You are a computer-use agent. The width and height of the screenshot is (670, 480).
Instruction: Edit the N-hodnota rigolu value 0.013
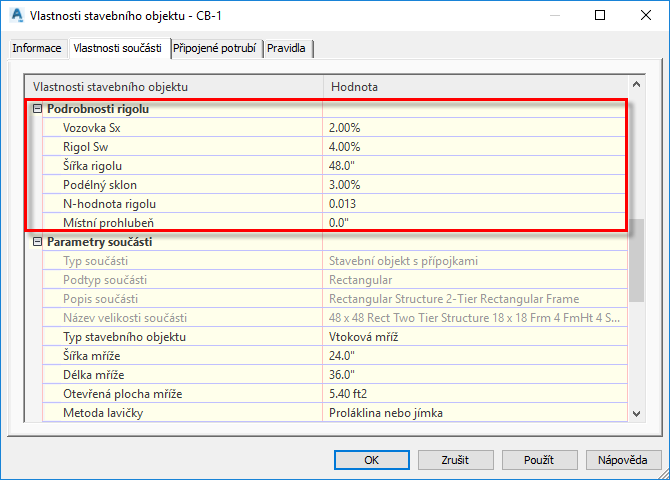(475, 204)
